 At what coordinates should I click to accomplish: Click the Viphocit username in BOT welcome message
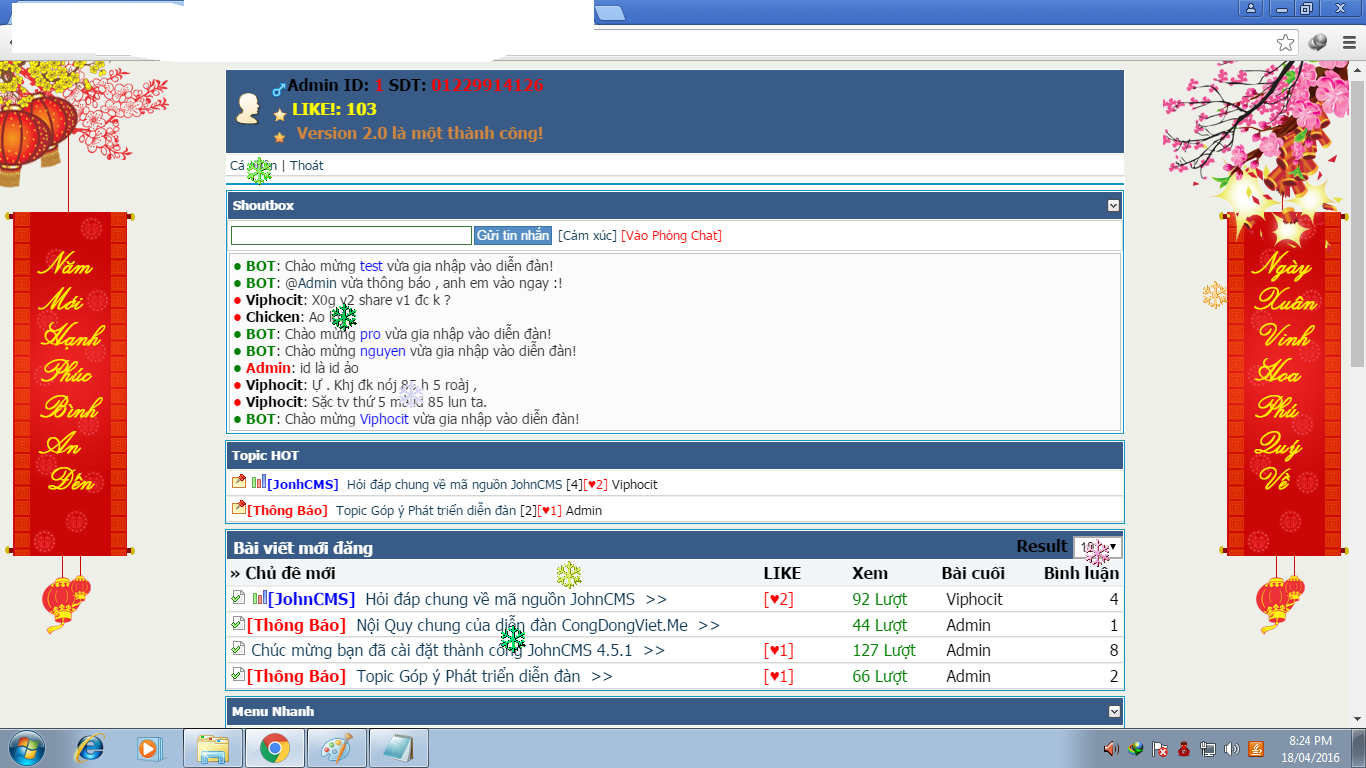[x=384, y=419]
